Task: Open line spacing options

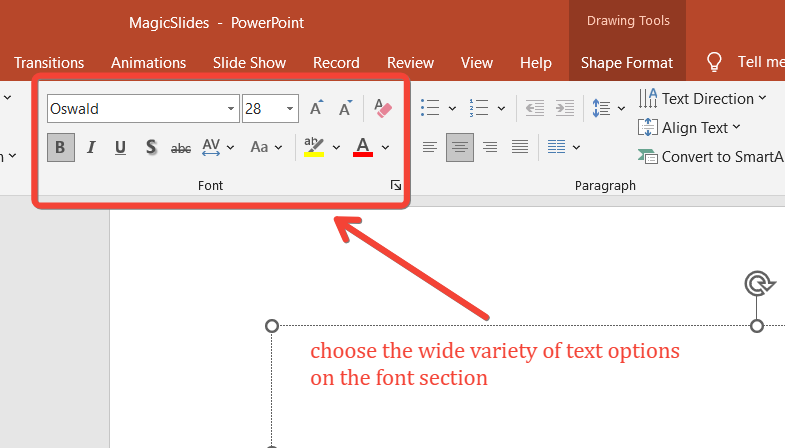Action: tap(601, 108)
